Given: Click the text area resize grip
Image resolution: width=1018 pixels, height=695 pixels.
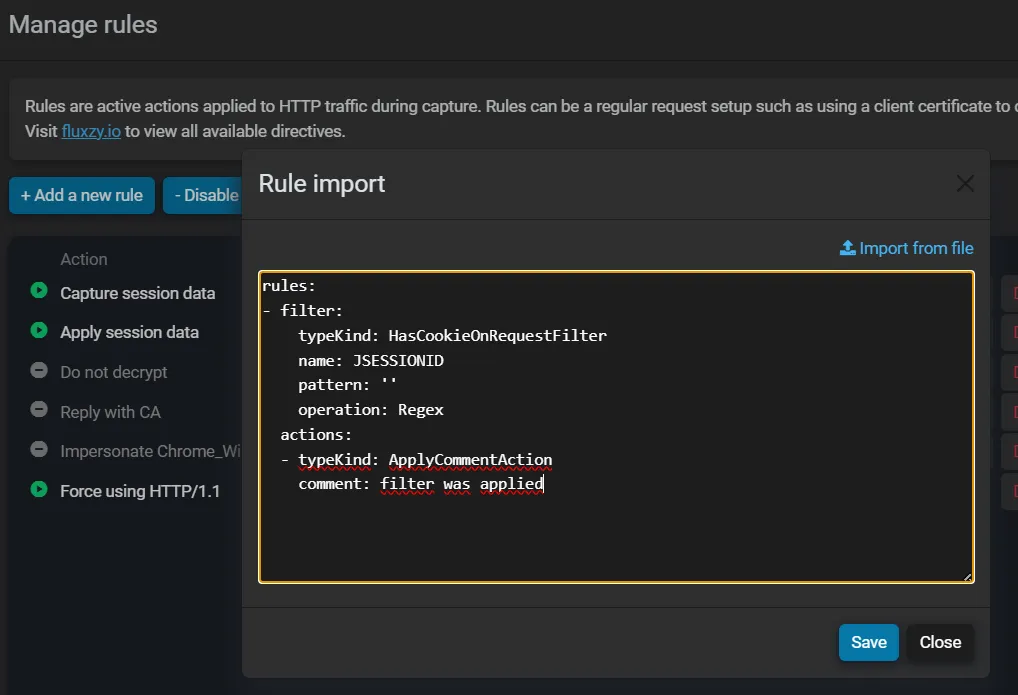Looking at the screenshot, I should coord(967,577).
